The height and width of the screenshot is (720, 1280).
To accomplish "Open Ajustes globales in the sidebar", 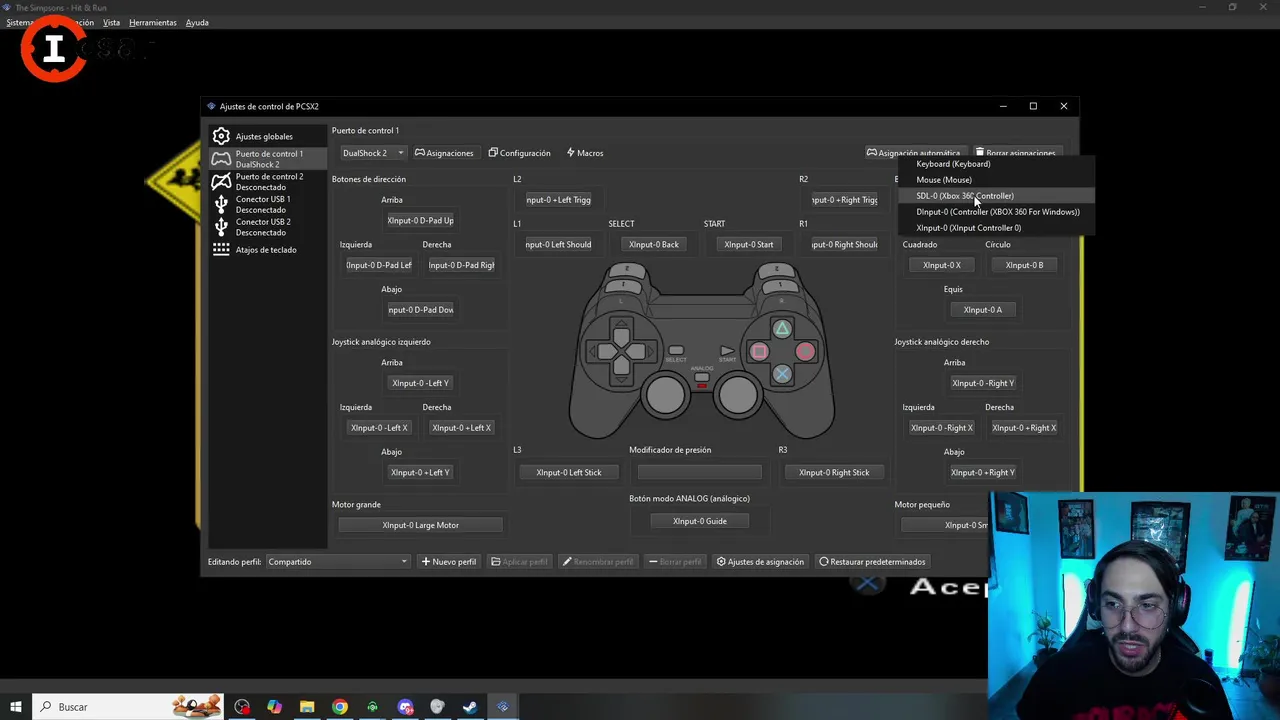I will click(x=266, y=136).
